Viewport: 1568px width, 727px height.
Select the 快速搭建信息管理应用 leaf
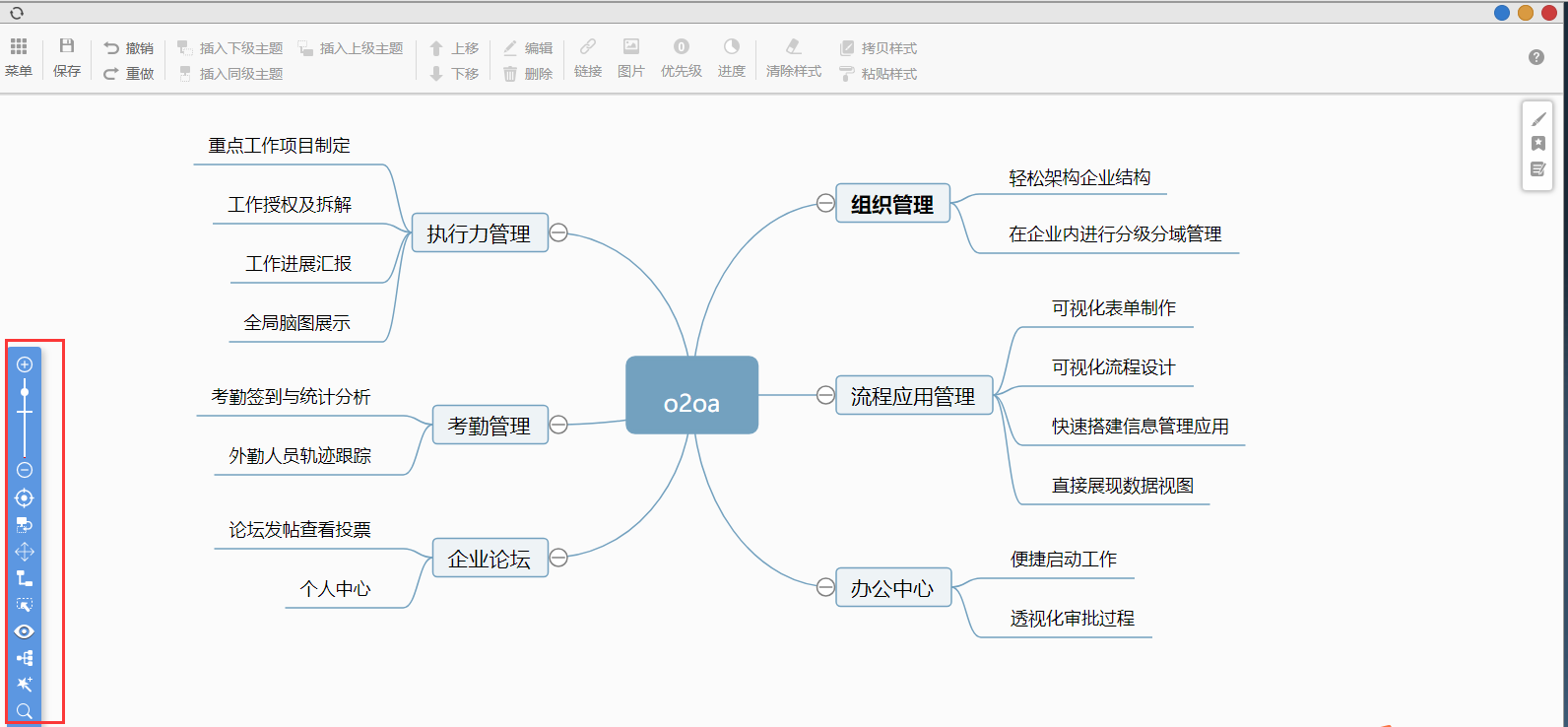[x=1141, y=427]
